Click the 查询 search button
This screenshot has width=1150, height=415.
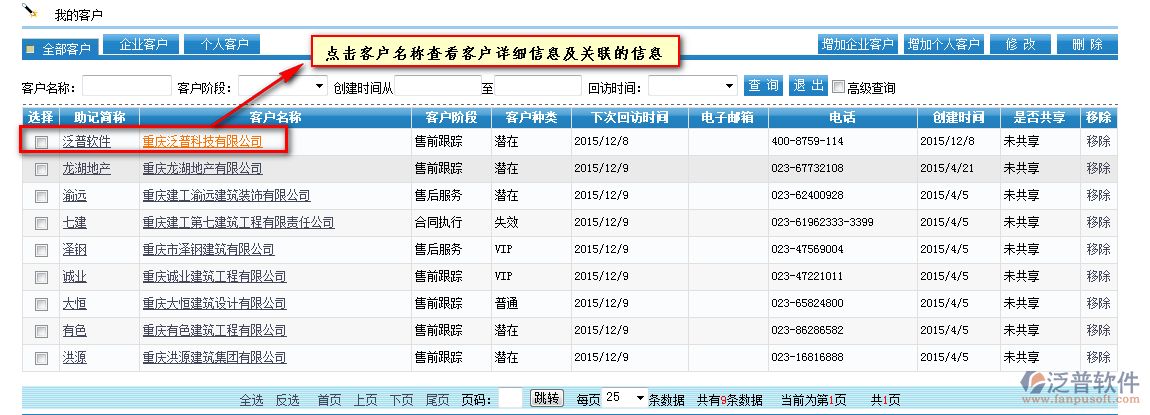(764, 86)
